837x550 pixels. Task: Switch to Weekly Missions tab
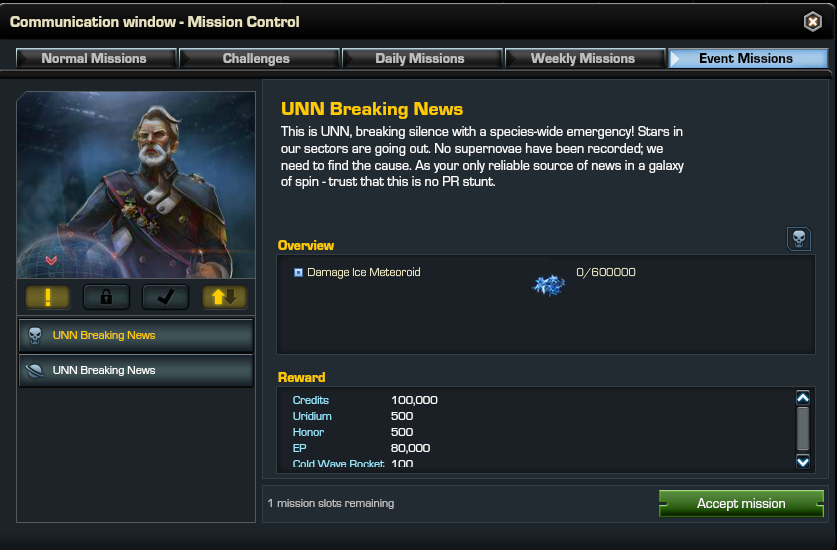585,58
